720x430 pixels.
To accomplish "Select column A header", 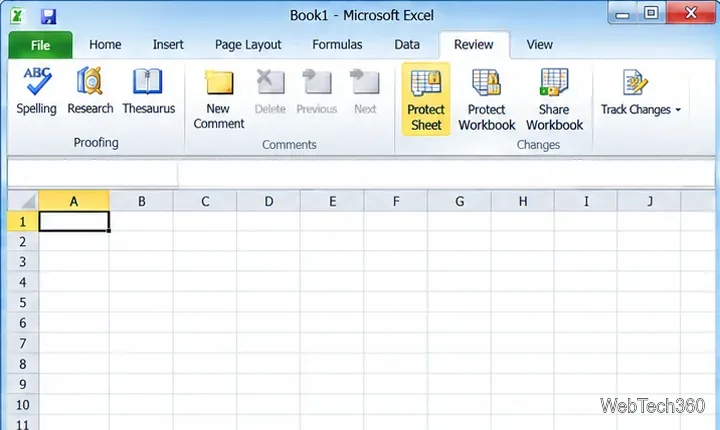I will [x=74, y=201].
